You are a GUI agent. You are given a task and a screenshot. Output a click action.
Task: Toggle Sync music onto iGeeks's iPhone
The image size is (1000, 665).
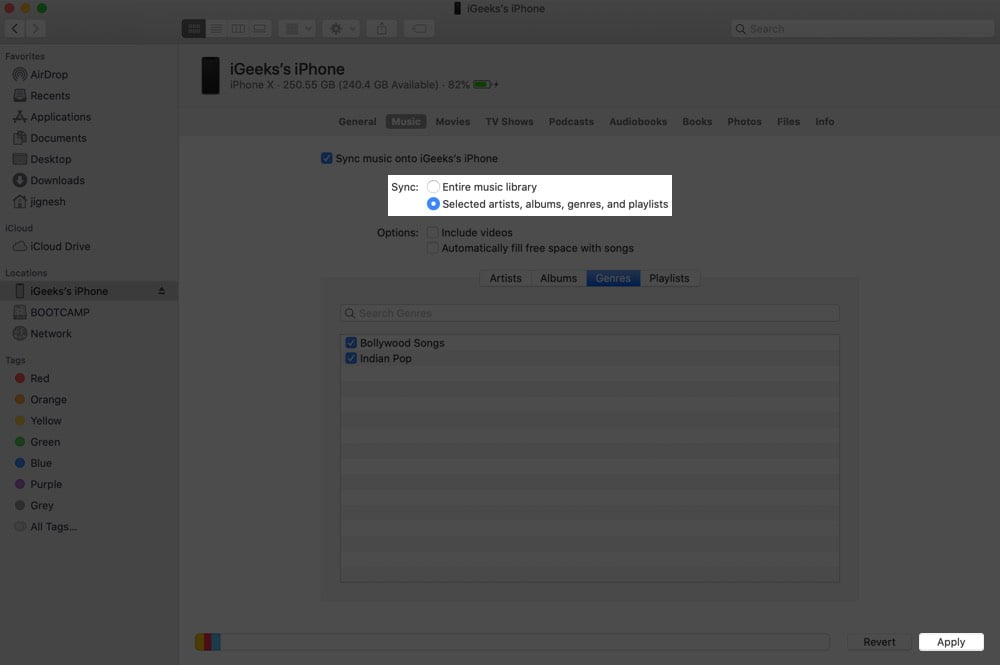327,158
